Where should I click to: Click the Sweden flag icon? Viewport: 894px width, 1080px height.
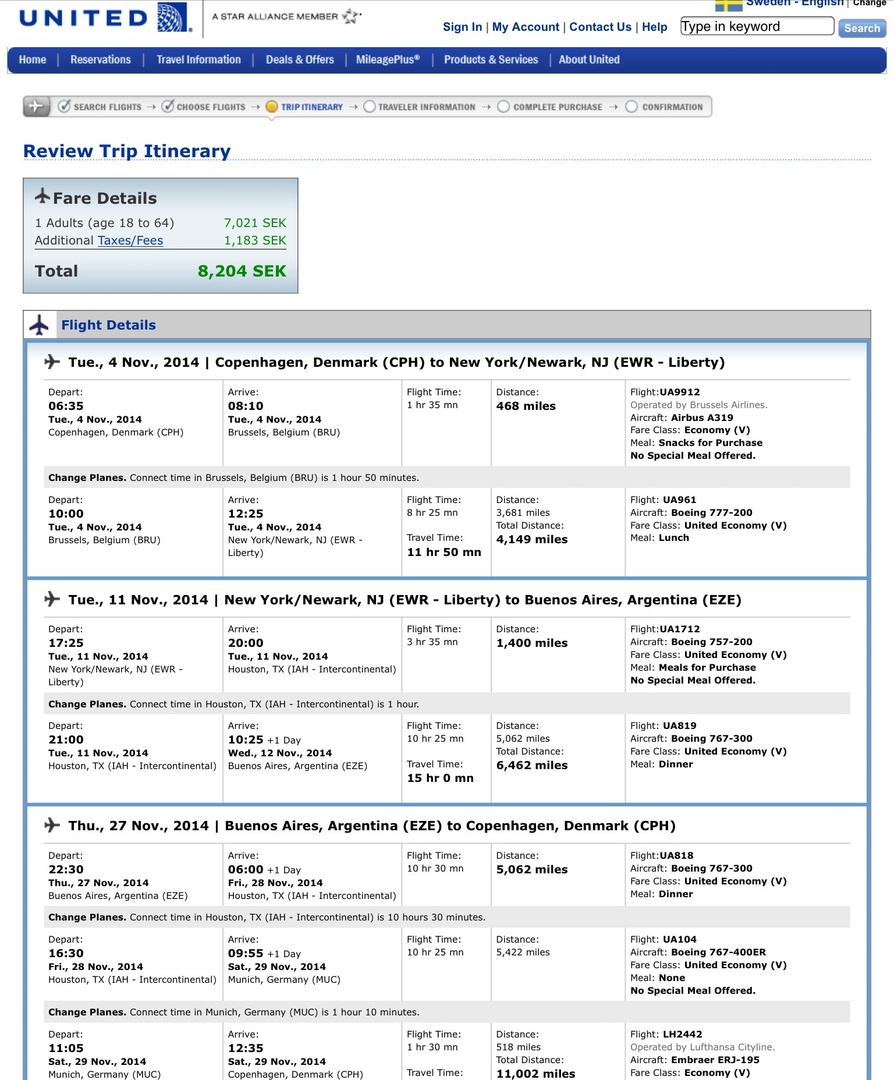(728, 5)
